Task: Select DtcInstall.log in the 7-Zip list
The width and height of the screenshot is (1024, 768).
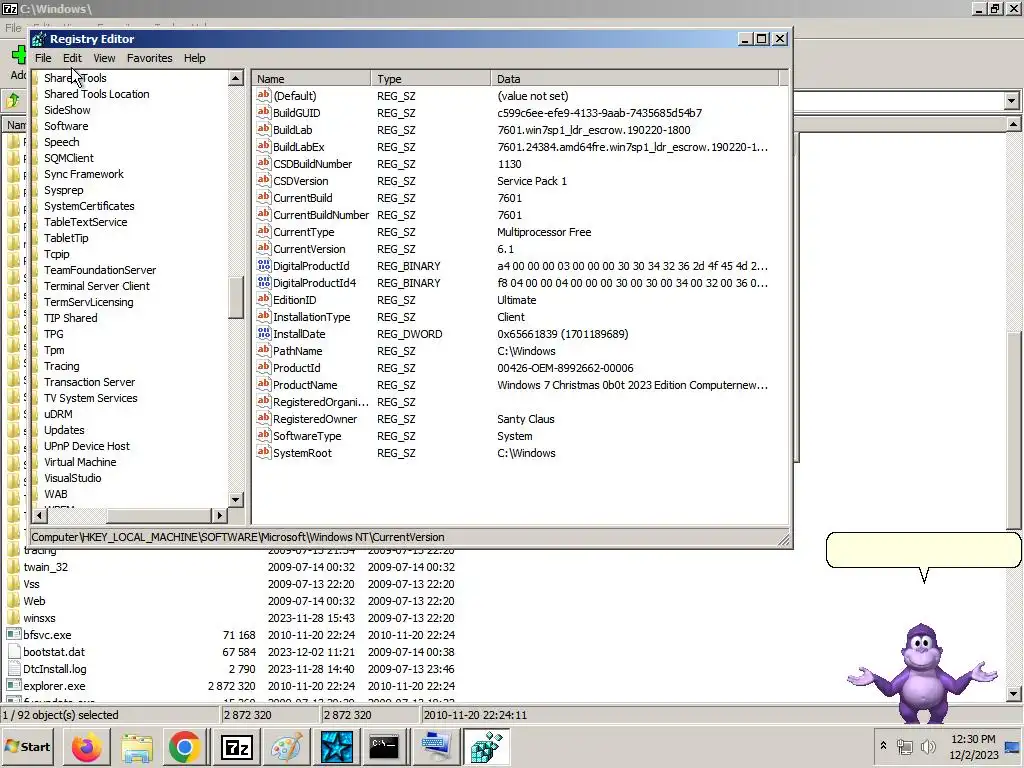Action: click(x=55, y=669)
